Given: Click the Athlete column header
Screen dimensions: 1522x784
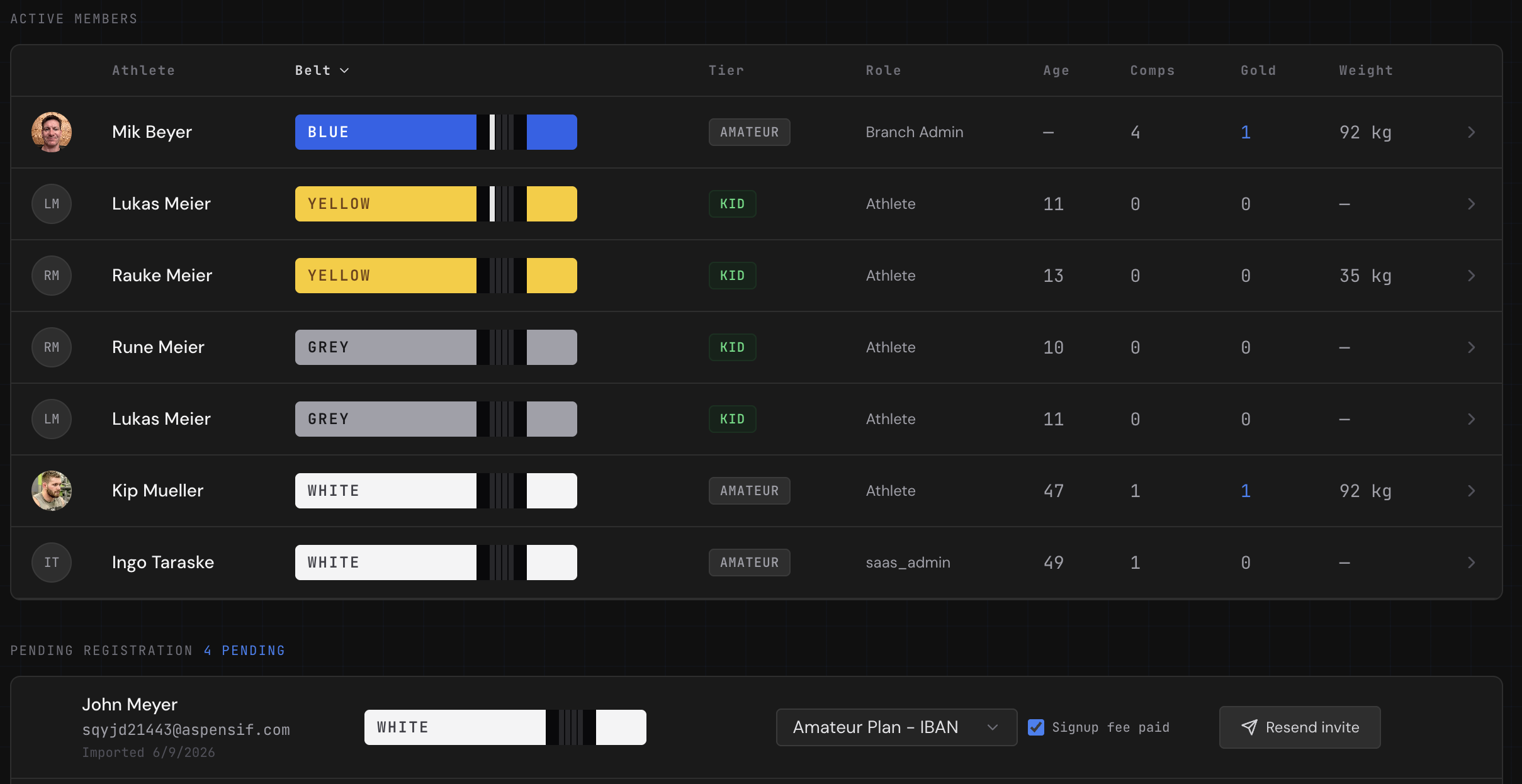Looking at the screenshot, I should (x=144, y=70).
